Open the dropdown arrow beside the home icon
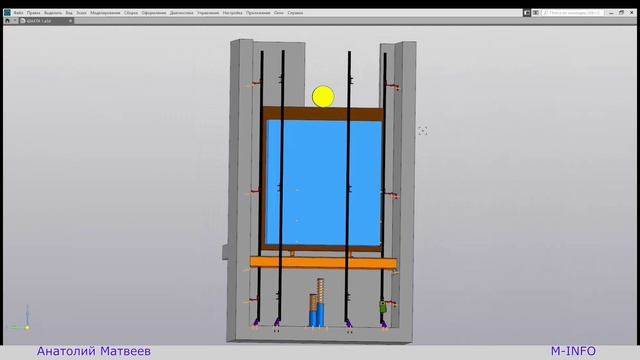 pyautogui.click(x=15, y=21)
